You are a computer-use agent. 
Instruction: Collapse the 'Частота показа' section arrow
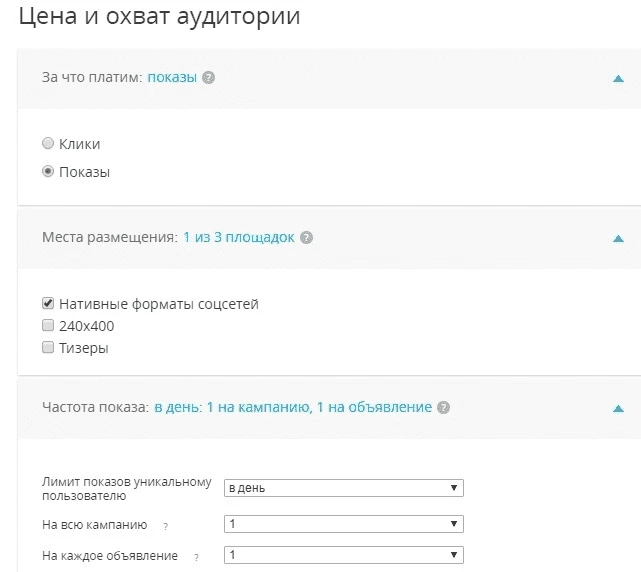[619, 408]
